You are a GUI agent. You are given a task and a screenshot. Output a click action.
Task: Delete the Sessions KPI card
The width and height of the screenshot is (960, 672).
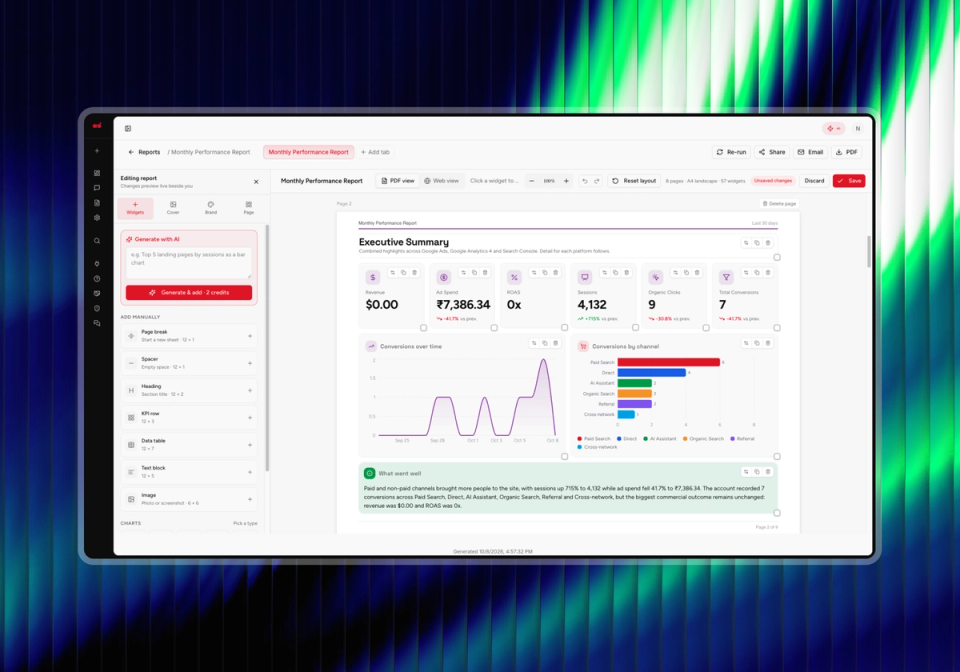pos(626,273)
